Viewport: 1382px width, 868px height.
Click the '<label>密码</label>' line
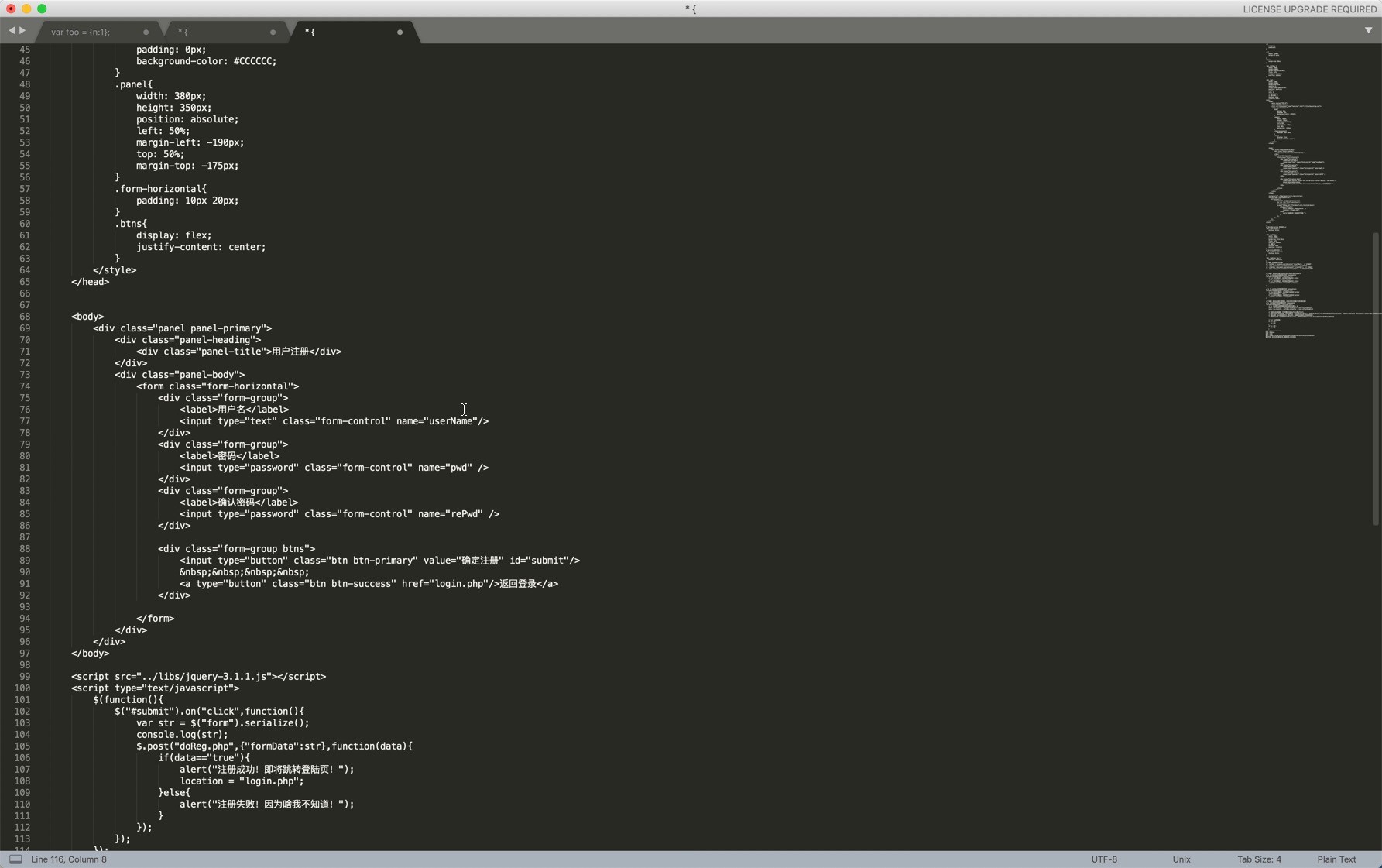229,456
